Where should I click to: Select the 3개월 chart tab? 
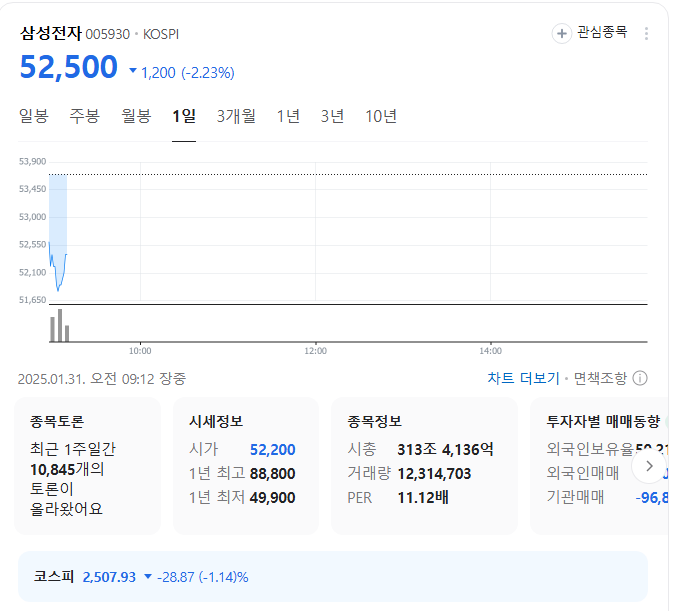[x=236, y=116]
